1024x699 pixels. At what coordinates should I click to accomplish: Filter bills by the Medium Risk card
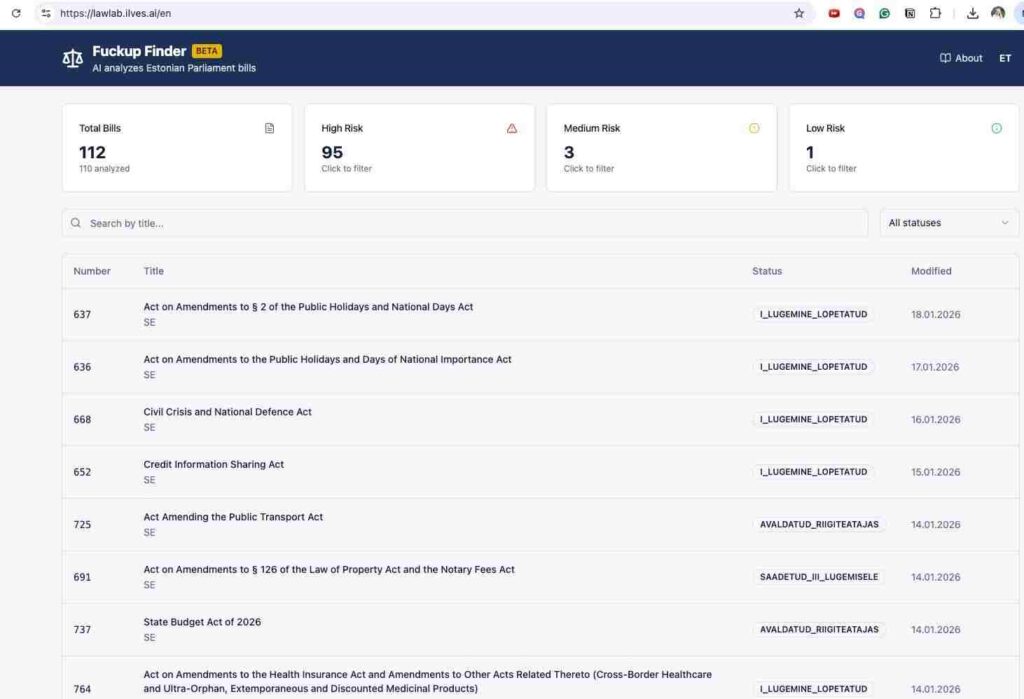661,148
